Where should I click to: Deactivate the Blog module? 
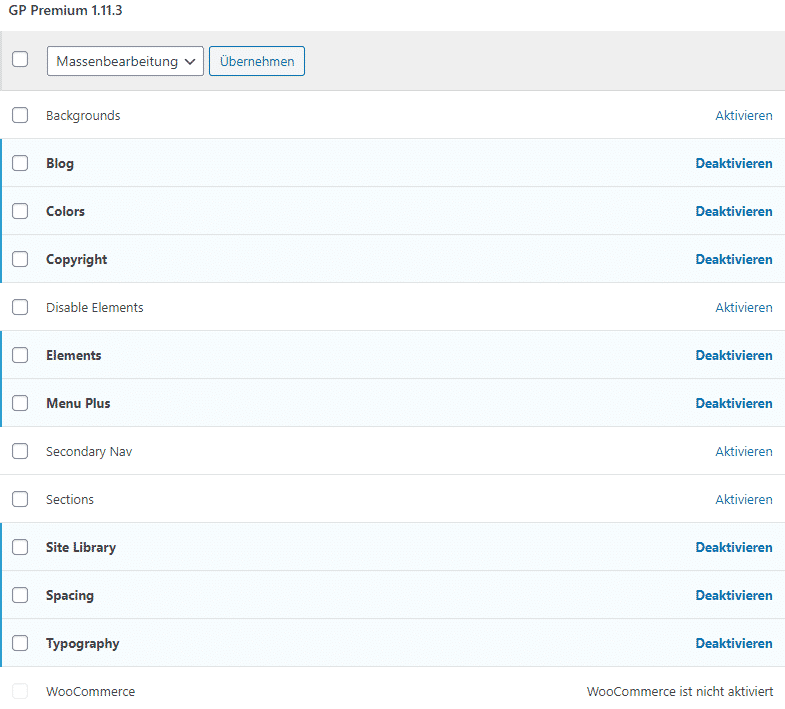point(734,164)
